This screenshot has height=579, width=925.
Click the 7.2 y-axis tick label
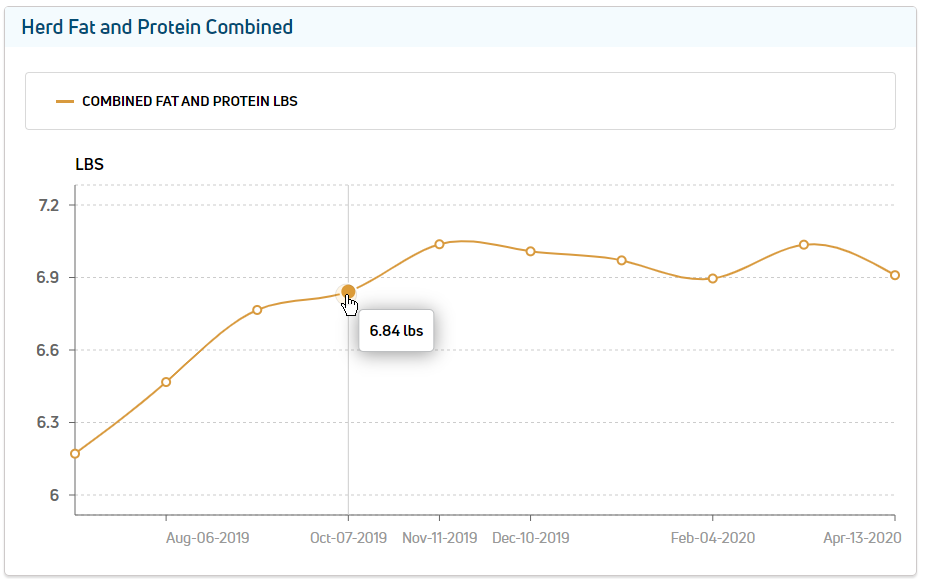point(49,205)
